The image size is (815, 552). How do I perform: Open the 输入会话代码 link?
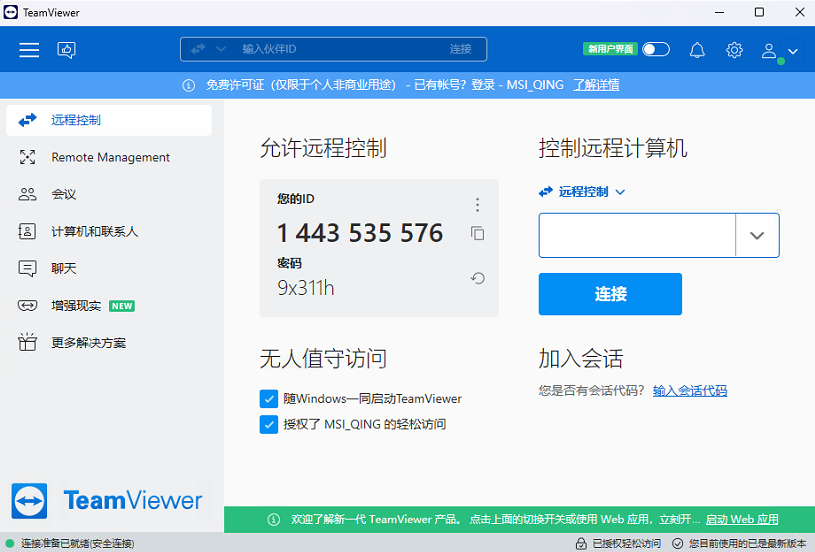coord(690,391)
